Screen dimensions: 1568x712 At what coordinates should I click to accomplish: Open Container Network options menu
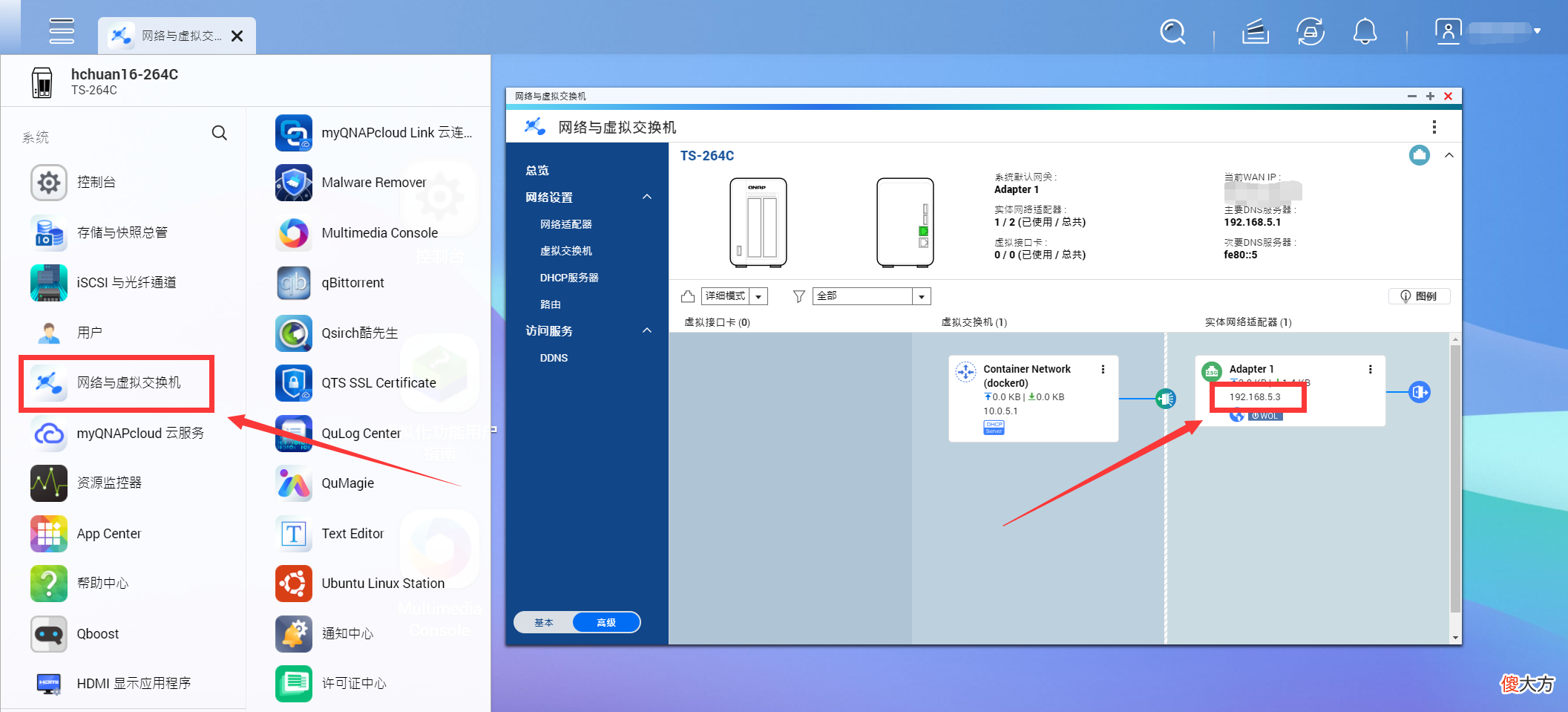[1103, 369]
